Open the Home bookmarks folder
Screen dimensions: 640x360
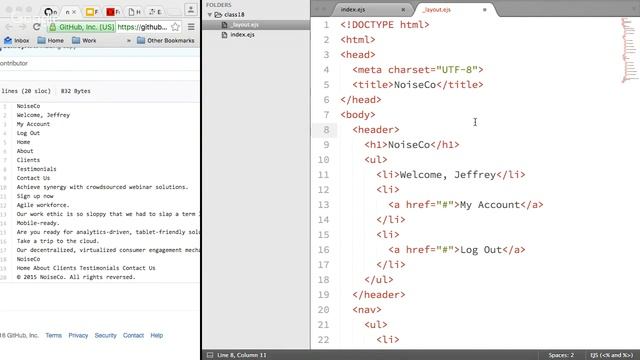coord(51,40)
